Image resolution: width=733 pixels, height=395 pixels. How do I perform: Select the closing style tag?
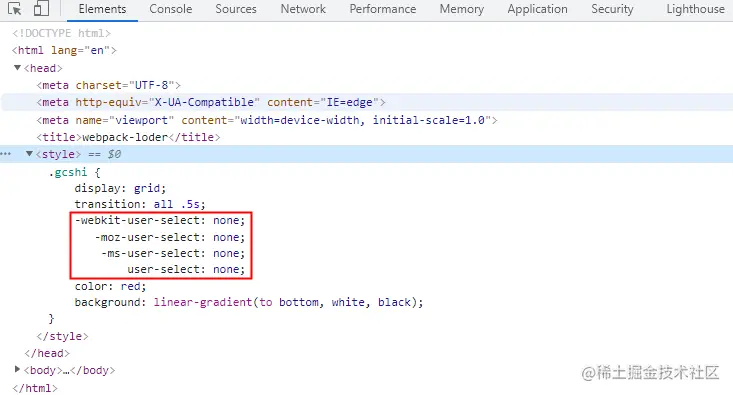(62, 336)
